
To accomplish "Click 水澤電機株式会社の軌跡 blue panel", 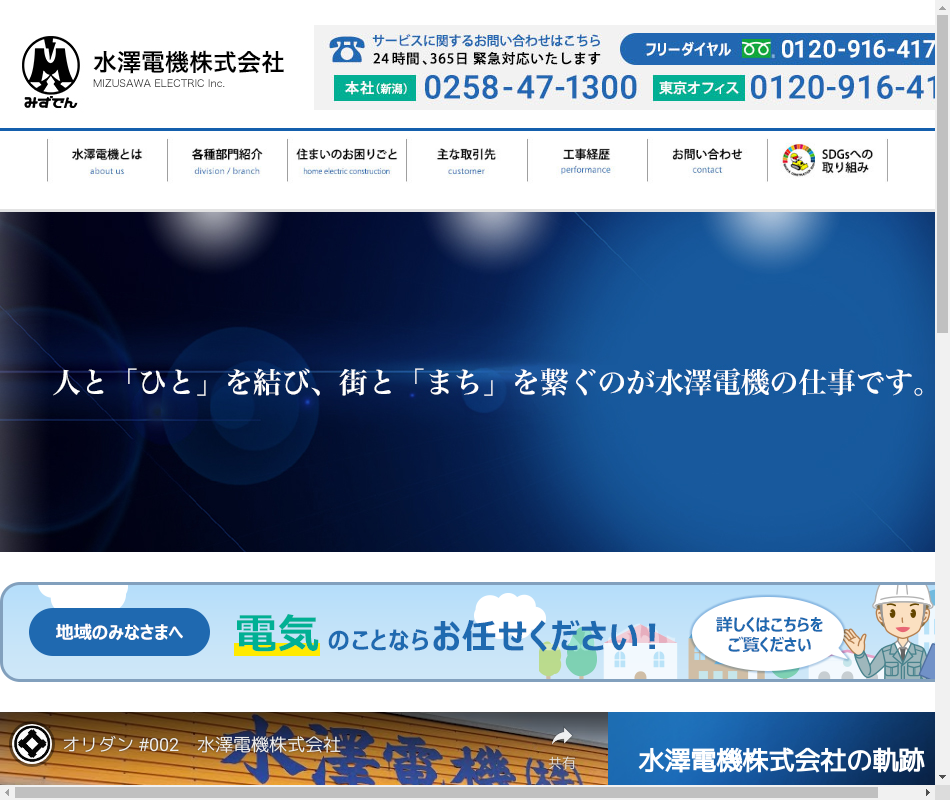I will 780,760.
